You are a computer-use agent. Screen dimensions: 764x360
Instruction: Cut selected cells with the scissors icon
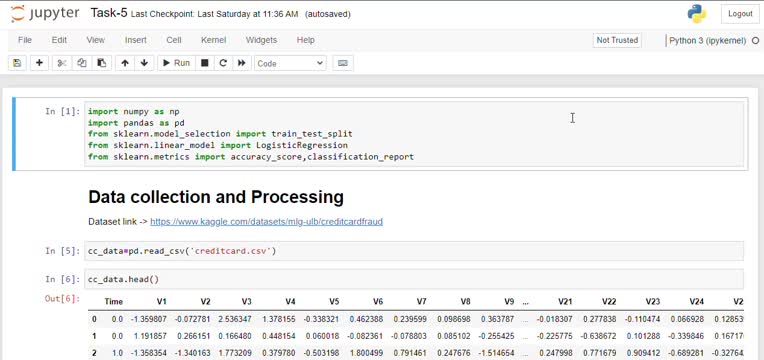[62, 63]
